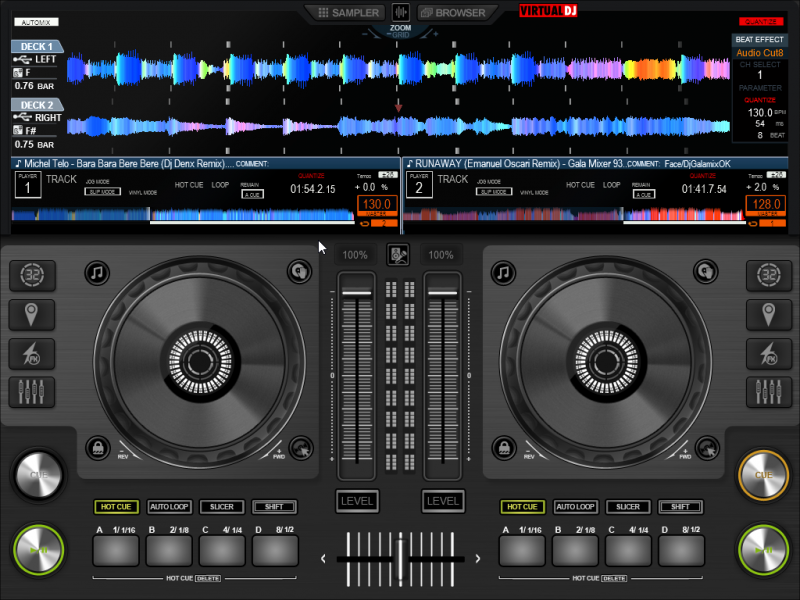Click the right deck play/pause button
Viewport: 800px width, 600px height.
[x=763, y=550]
